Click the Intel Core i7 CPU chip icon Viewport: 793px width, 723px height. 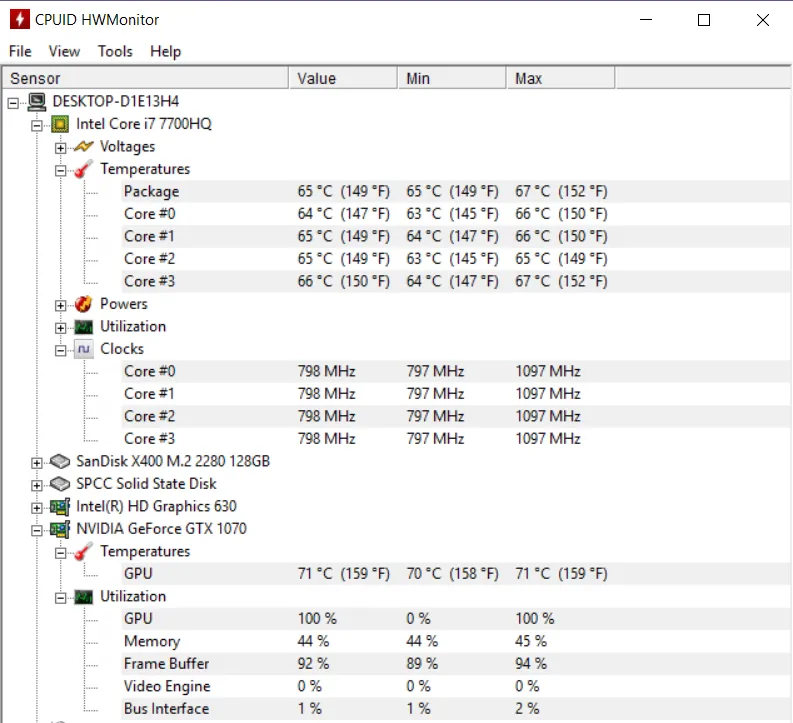(60, 124)
